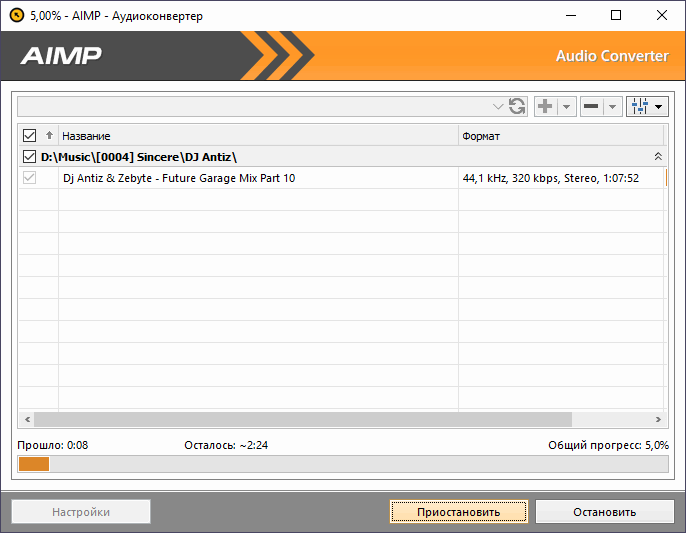Click the horizontal scrollbar right arrow
Viewport: 686px width, 533px height.
pos(658,419)
